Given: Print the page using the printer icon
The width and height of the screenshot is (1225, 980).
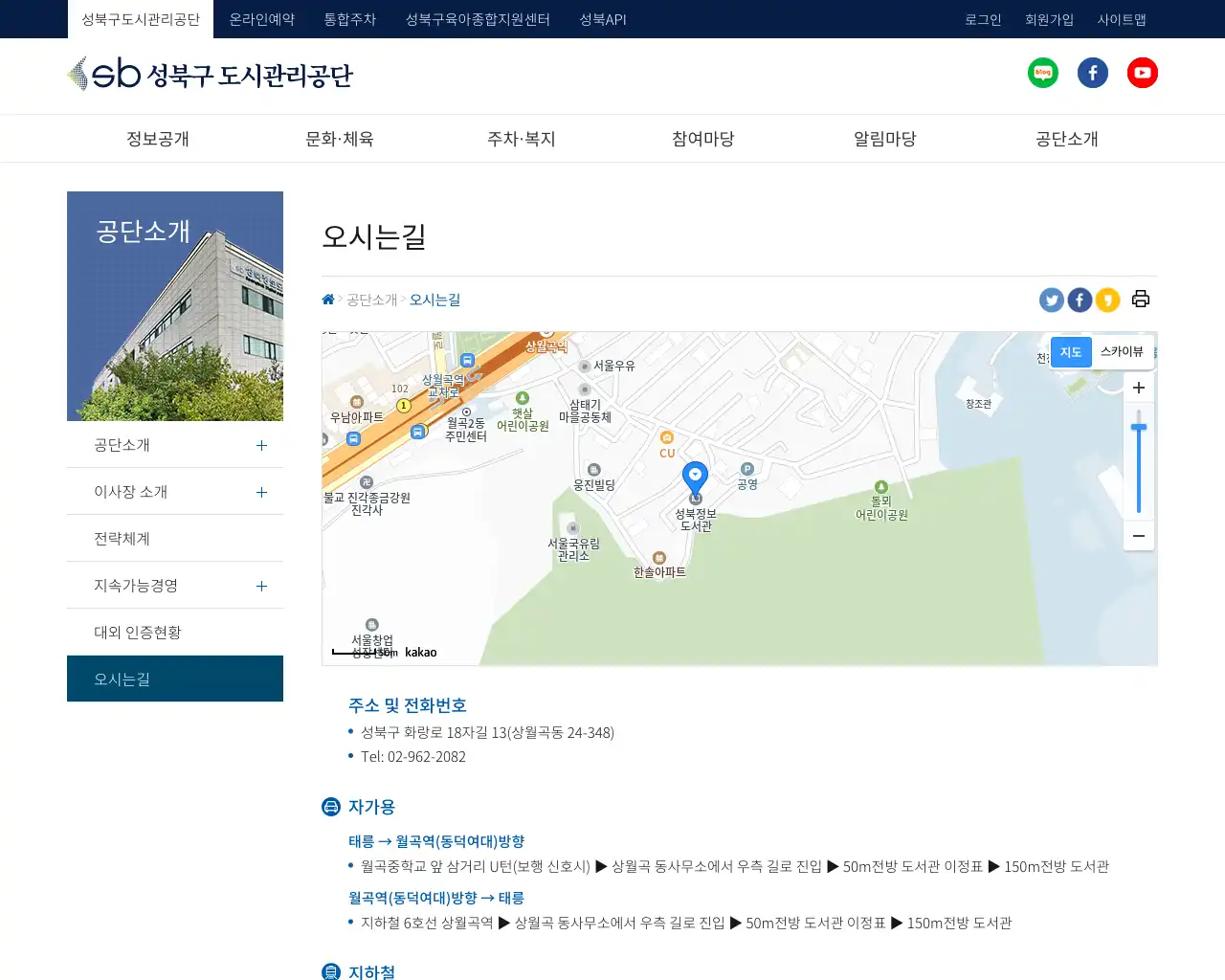Looking at the screenshot, I should point(1140,300).
